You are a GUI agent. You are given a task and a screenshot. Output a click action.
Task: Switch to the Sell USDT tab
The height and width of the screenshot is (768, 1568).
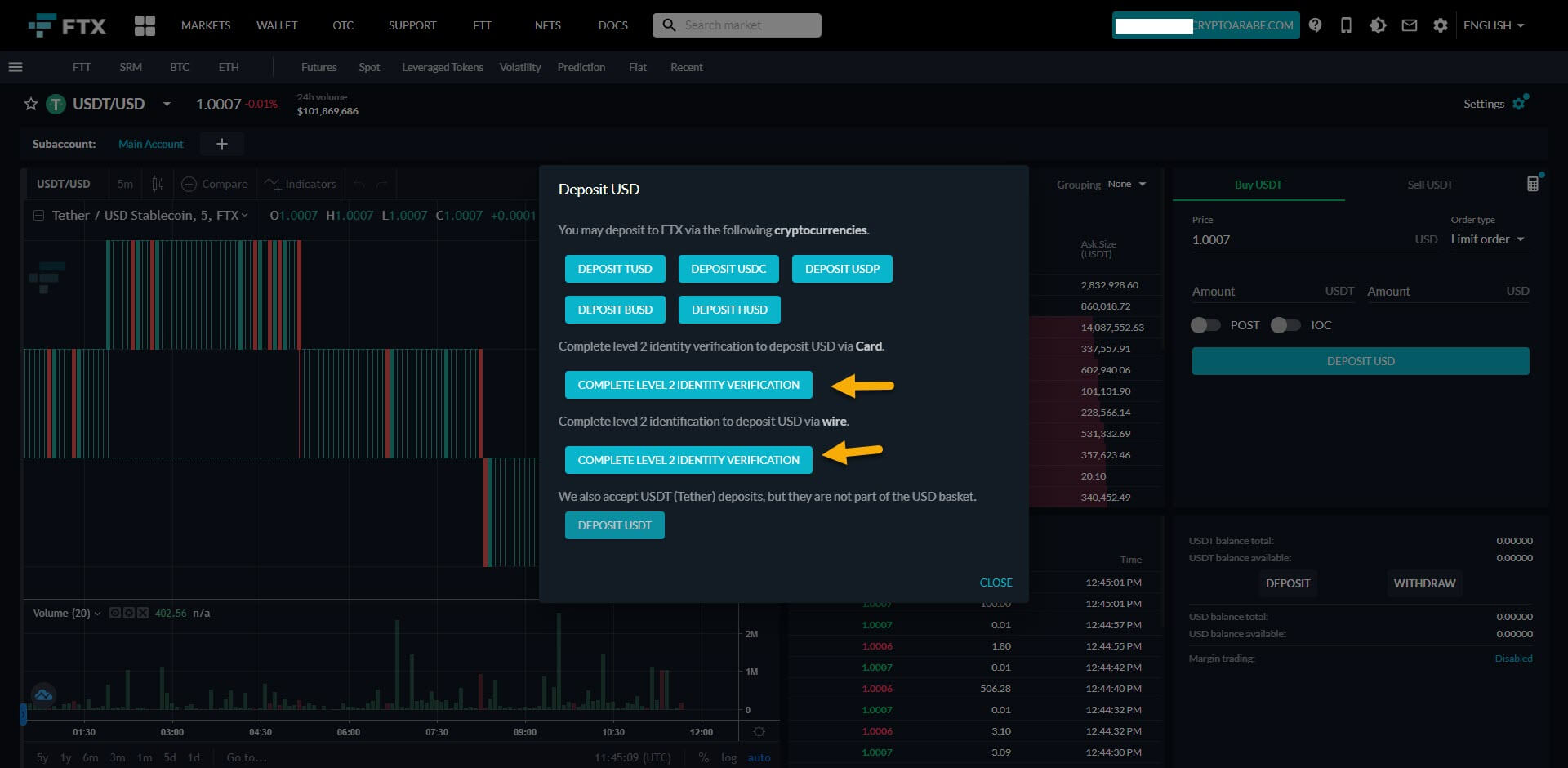(1430, 185)
